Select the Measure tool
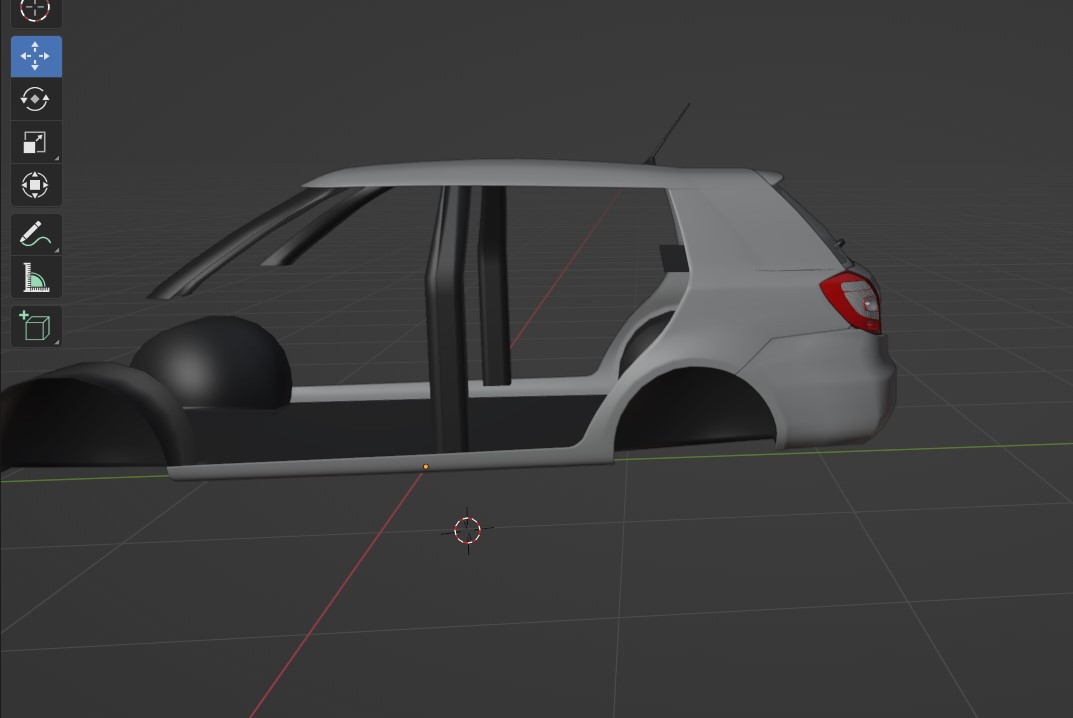 point(36,277)
